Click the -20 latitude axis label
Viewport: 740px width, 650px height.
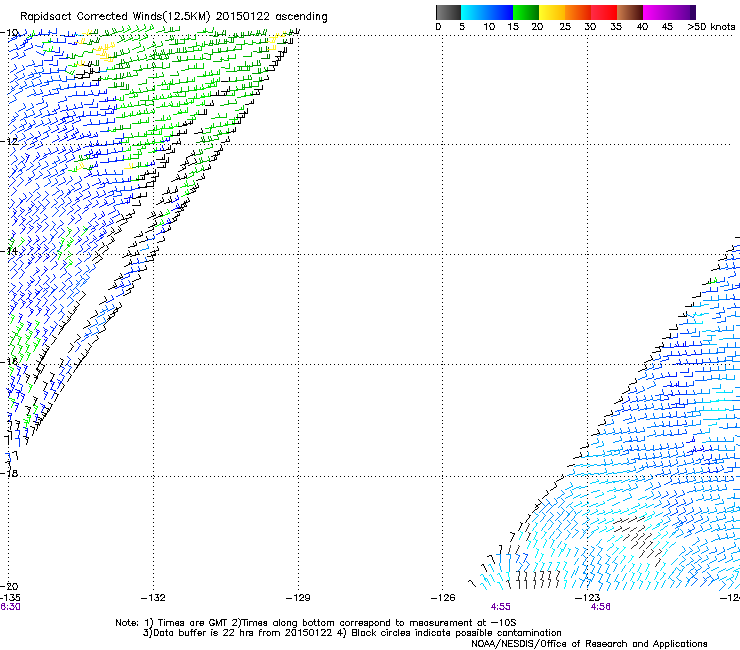point(9,586)
